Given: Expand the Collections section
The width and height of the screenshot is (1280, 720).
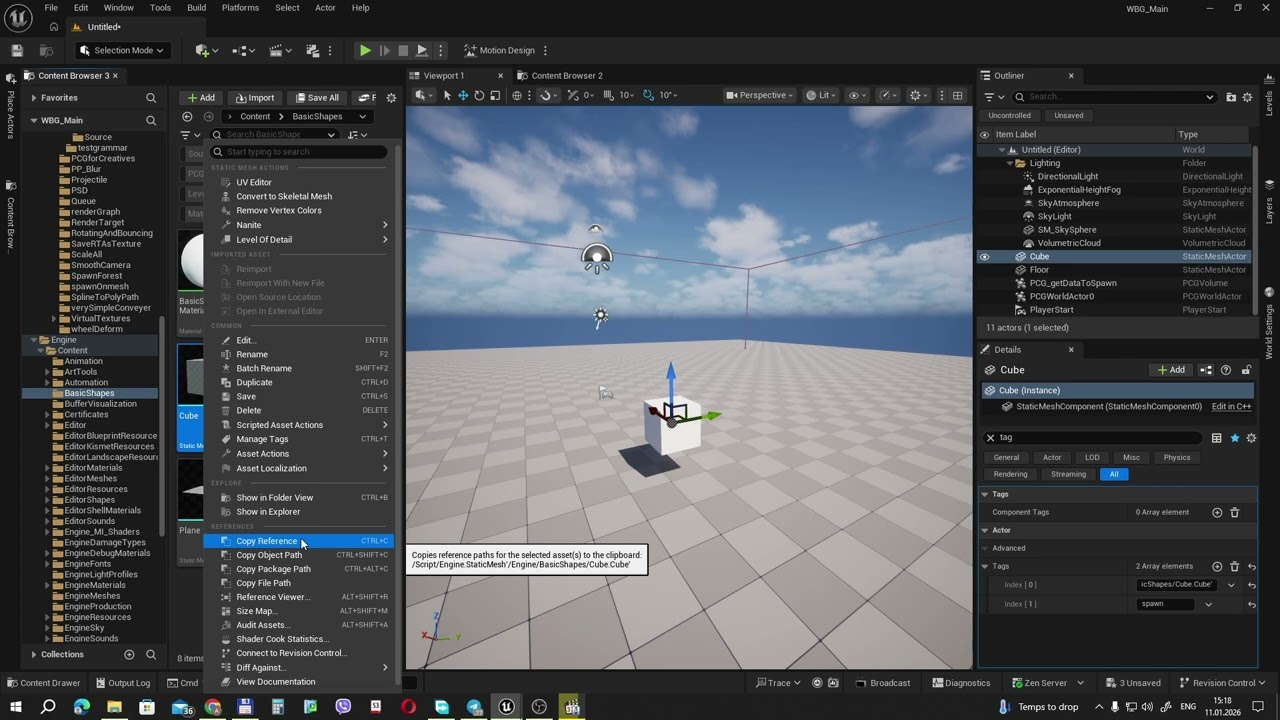Looking at the screenshot, I should point(34,654).
